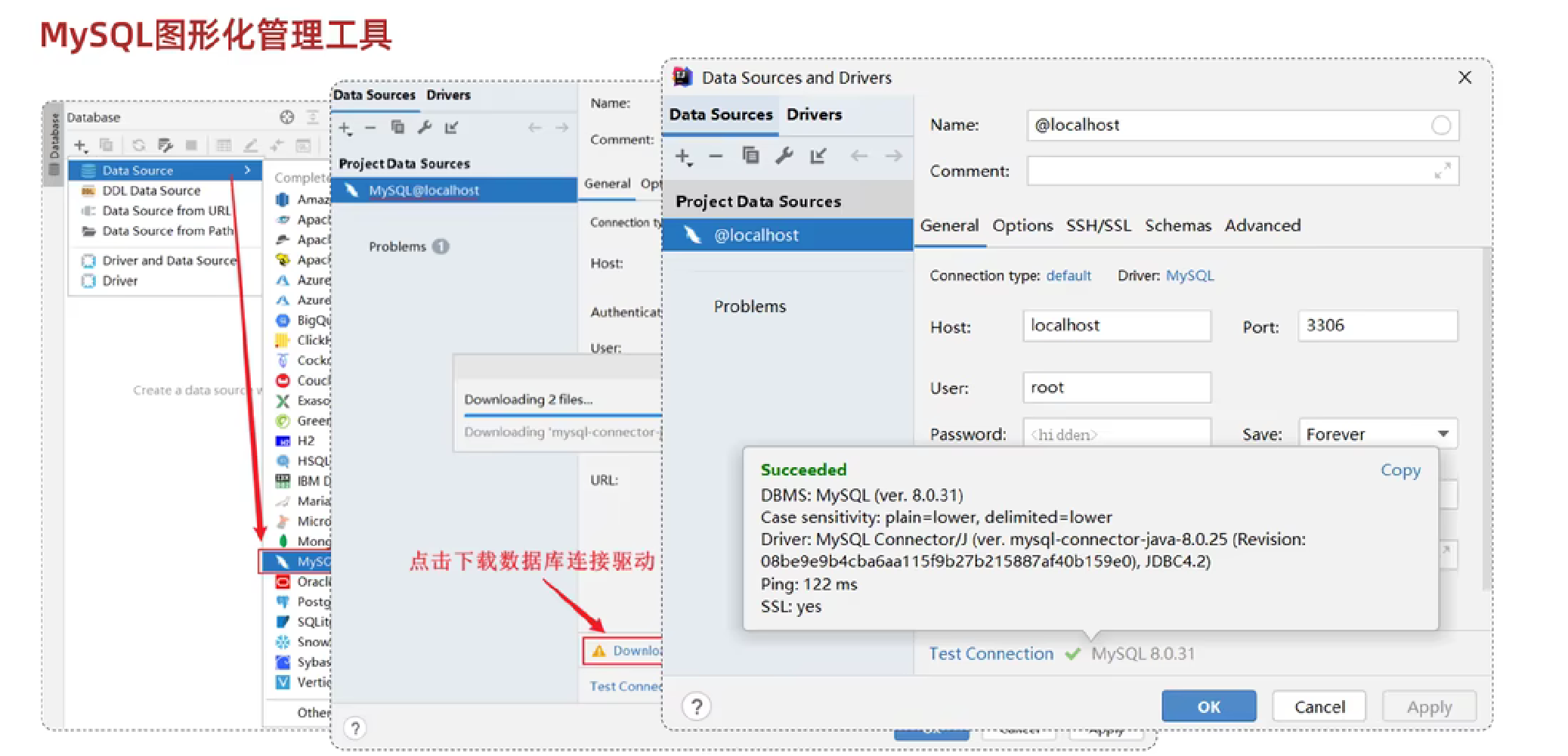The width and height of the screenshot is (1568, 756).
Task: Click remove (minus) icon in front dialog toolbar
Action: point(716,156)
